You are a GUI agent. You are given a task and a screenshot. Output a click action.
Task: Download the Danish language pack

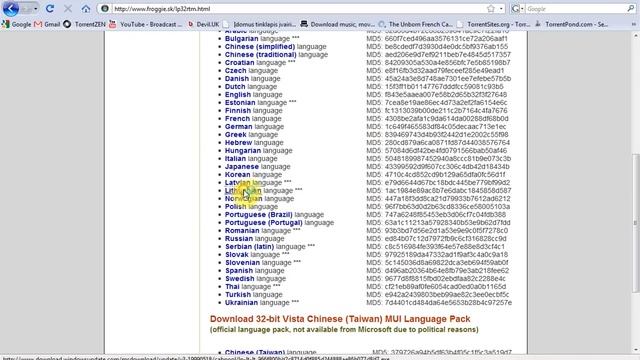[x=237, y=79]
